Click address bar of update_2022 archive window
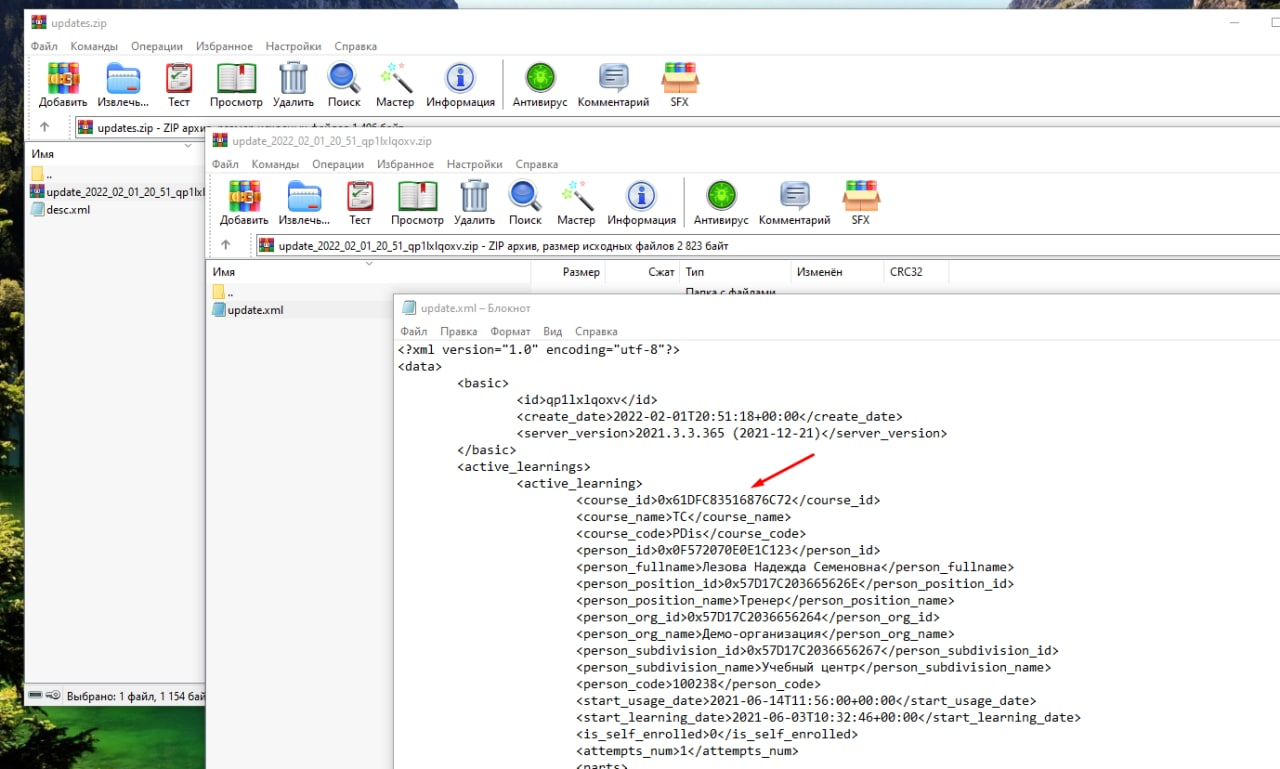Image resolution: width=1280 pixels, height=769 pixels. click(766, 245)
